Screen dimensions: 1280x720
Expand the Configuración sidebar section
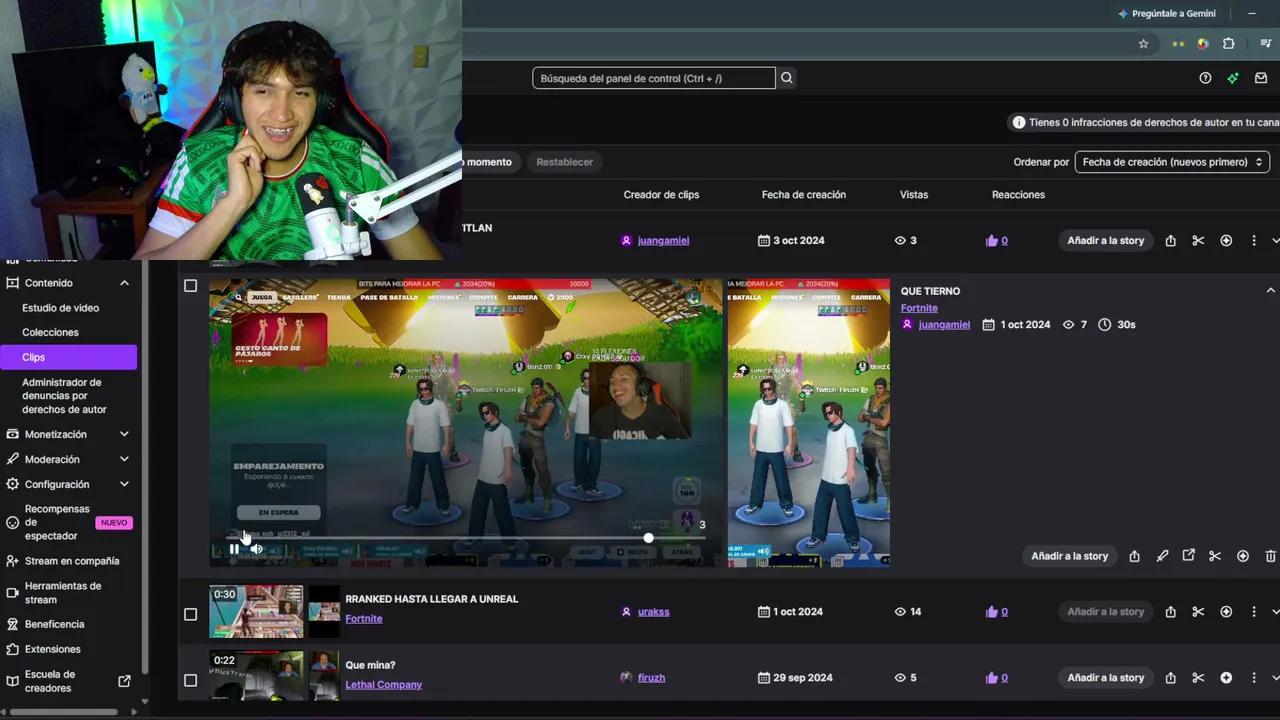pos(124,484)
